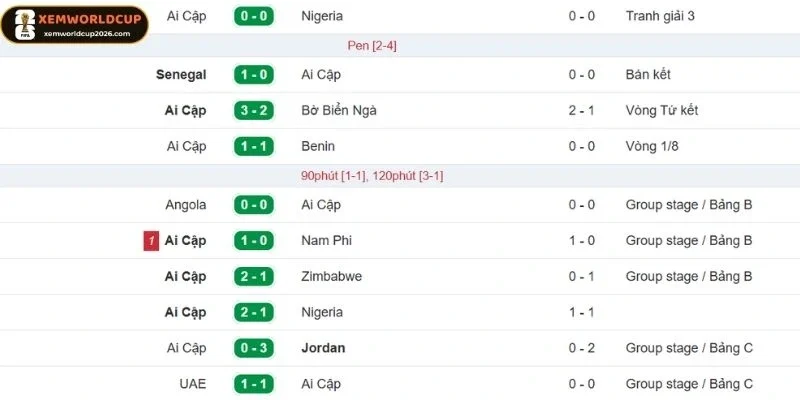
Task: Click the 90phút [1-1], 120phút [3-1] note
Action: coord(372,176)
